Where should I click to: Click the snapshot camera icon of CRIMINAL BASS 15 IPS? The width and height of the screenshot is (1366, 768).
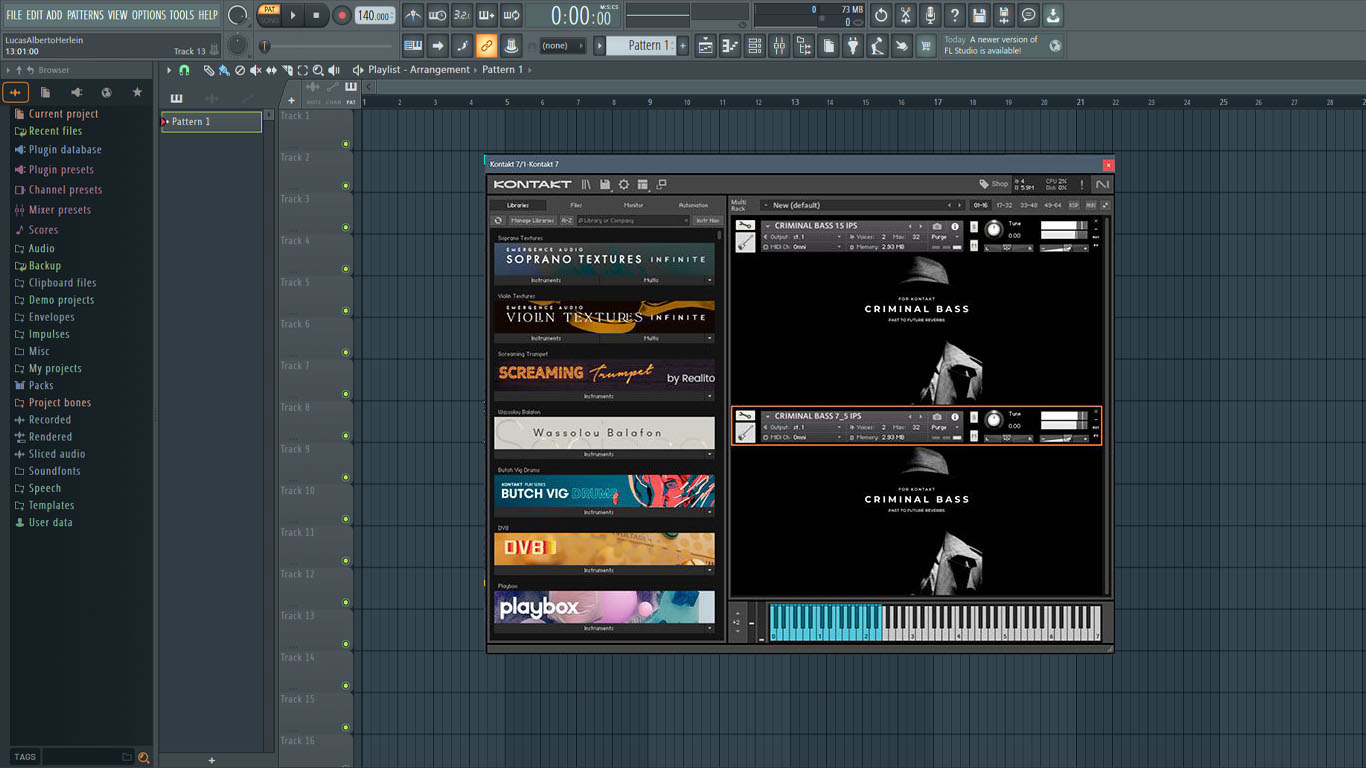[x=937, y=226]
